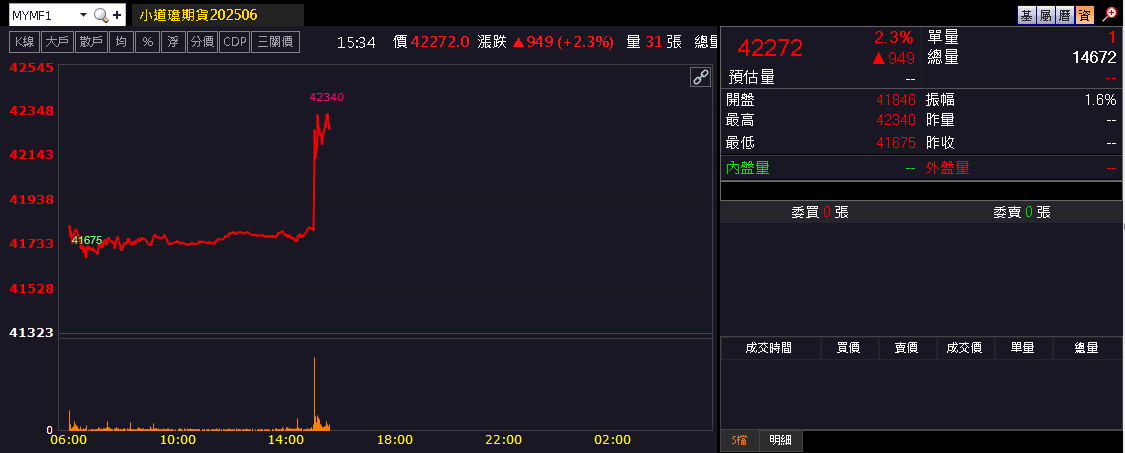1125x453 pixels.
Task: Click the 最低 value 41675 in panel
Action: click(896, 142)
